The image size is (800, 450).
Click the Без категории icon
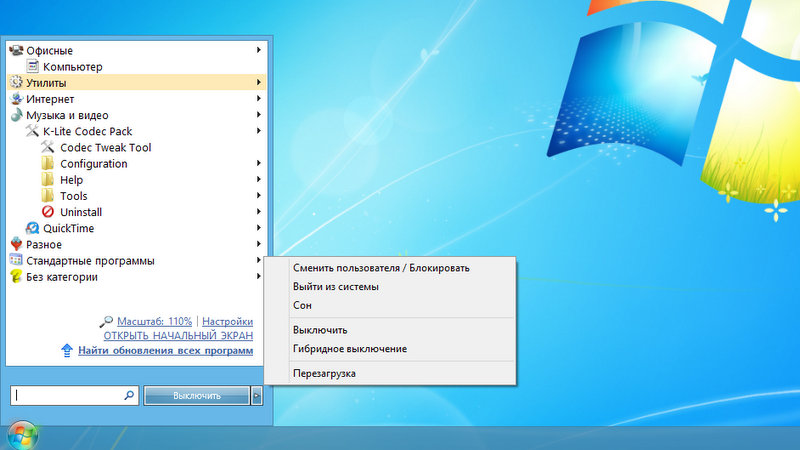[x=16, y=277]
